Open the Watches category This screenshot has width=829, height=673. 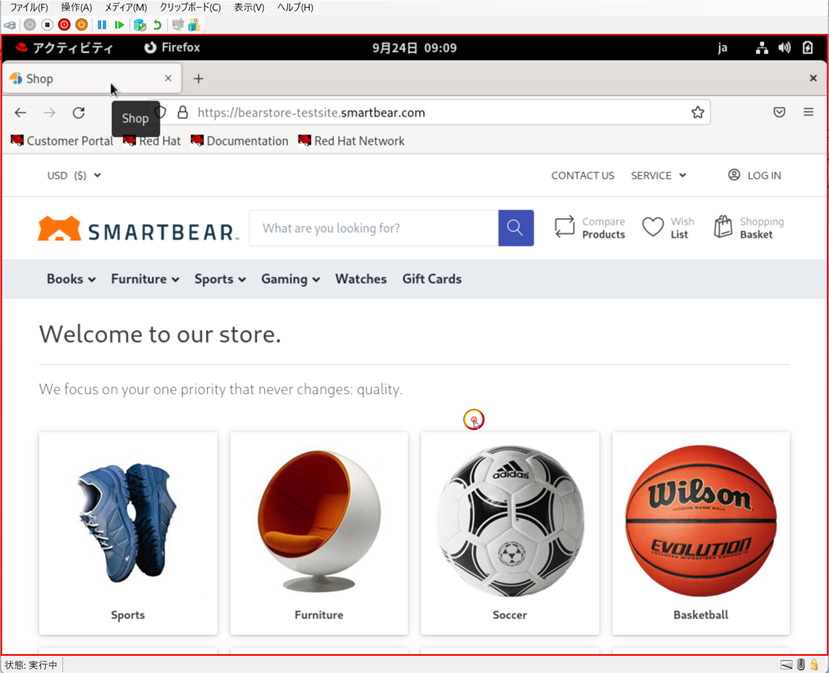pyautogui.click(x=360, y=279)
